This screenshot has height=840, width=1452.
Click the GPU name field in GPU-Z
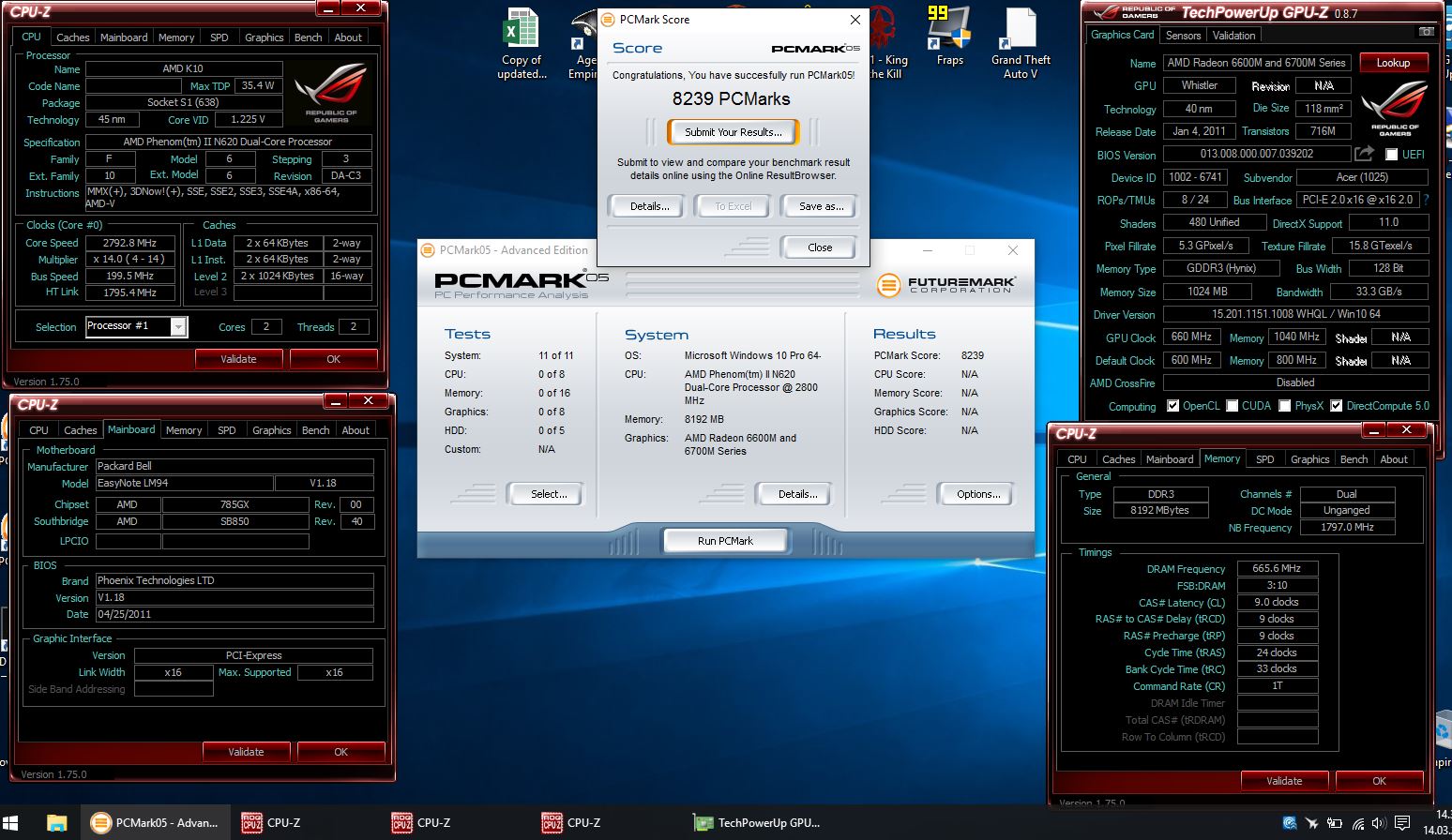click(1256, 63)
